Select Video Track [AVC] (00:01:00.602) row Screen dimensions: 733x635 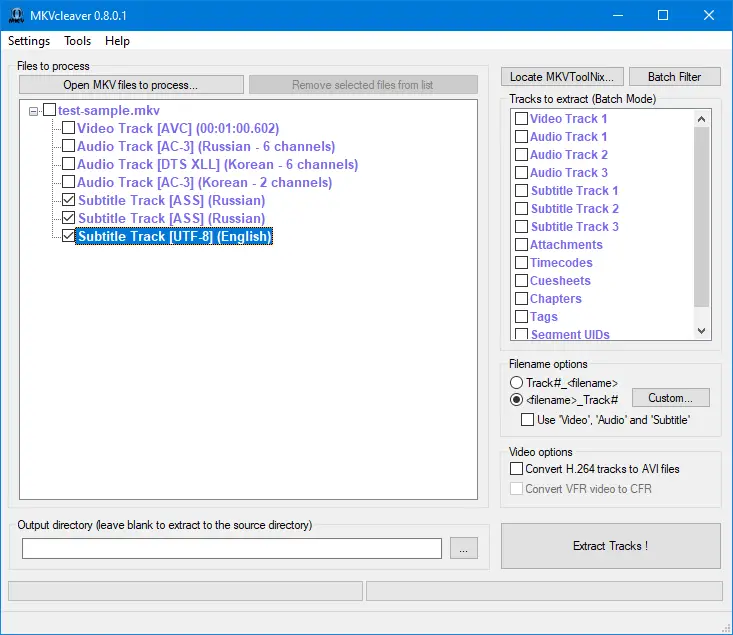178,128
